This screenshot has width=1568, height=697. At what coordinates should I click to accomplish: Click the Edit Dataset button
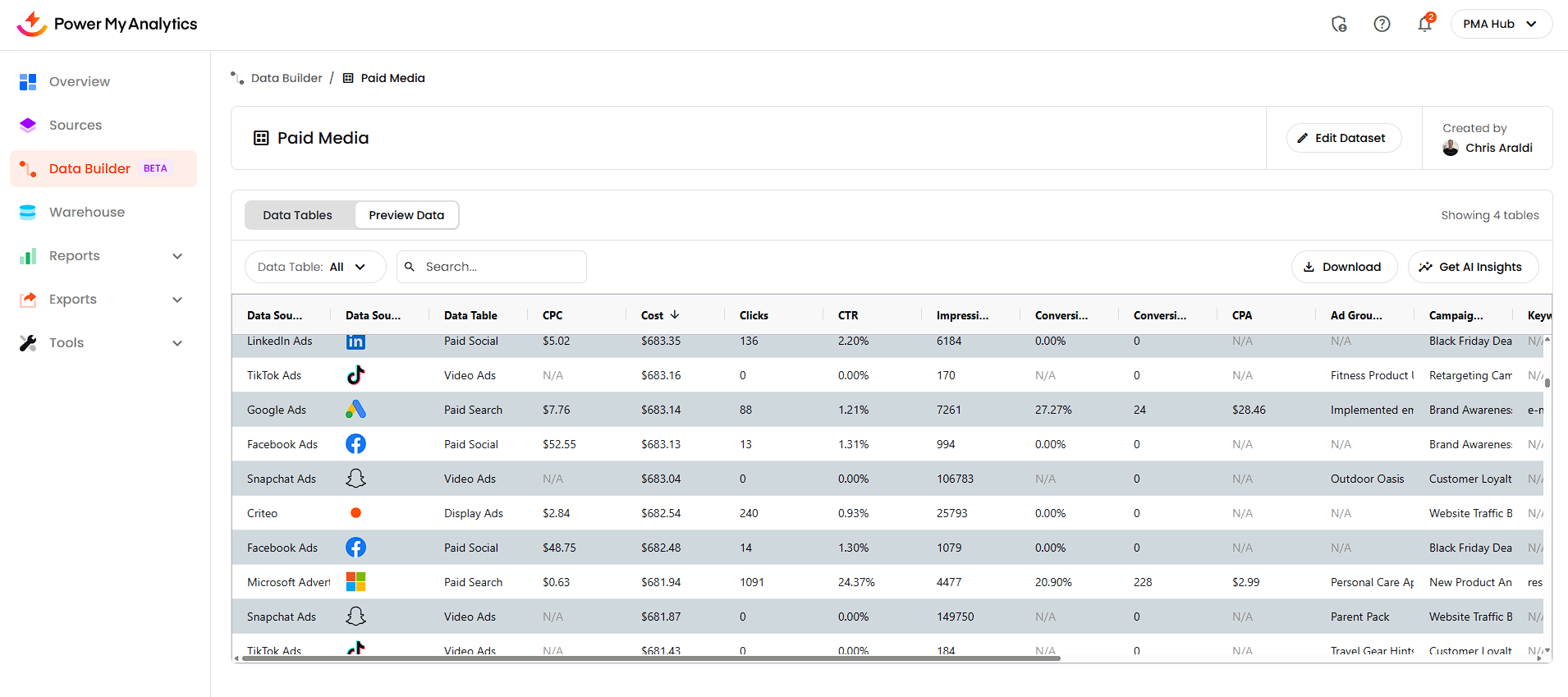click(1343, 138)
